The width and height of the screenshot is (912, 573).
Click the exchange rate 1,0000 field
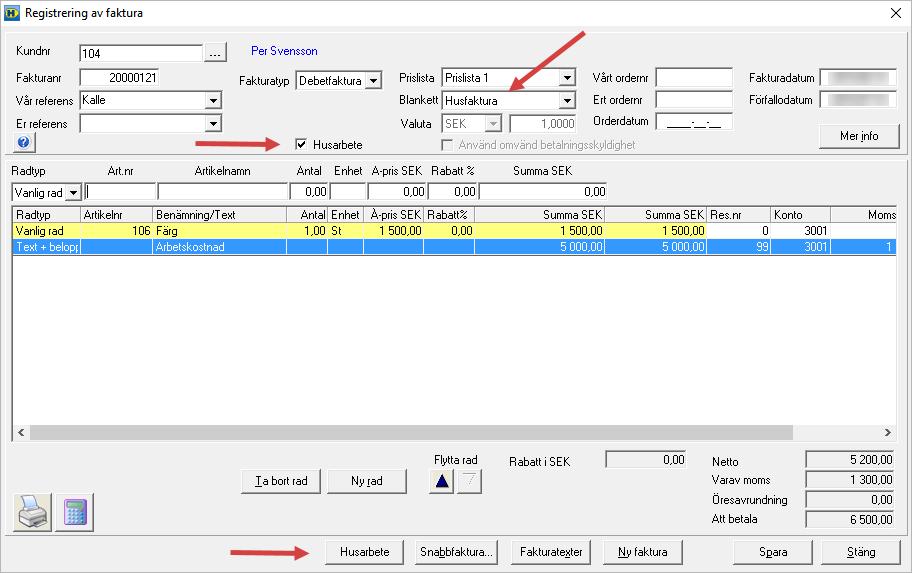click(x=543, y=123)
